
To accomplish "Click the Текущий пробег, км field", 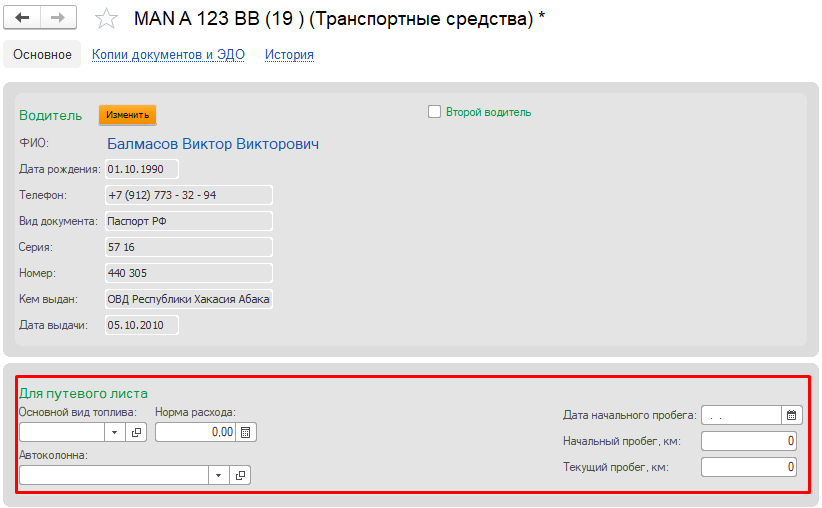I will point(749,467).
